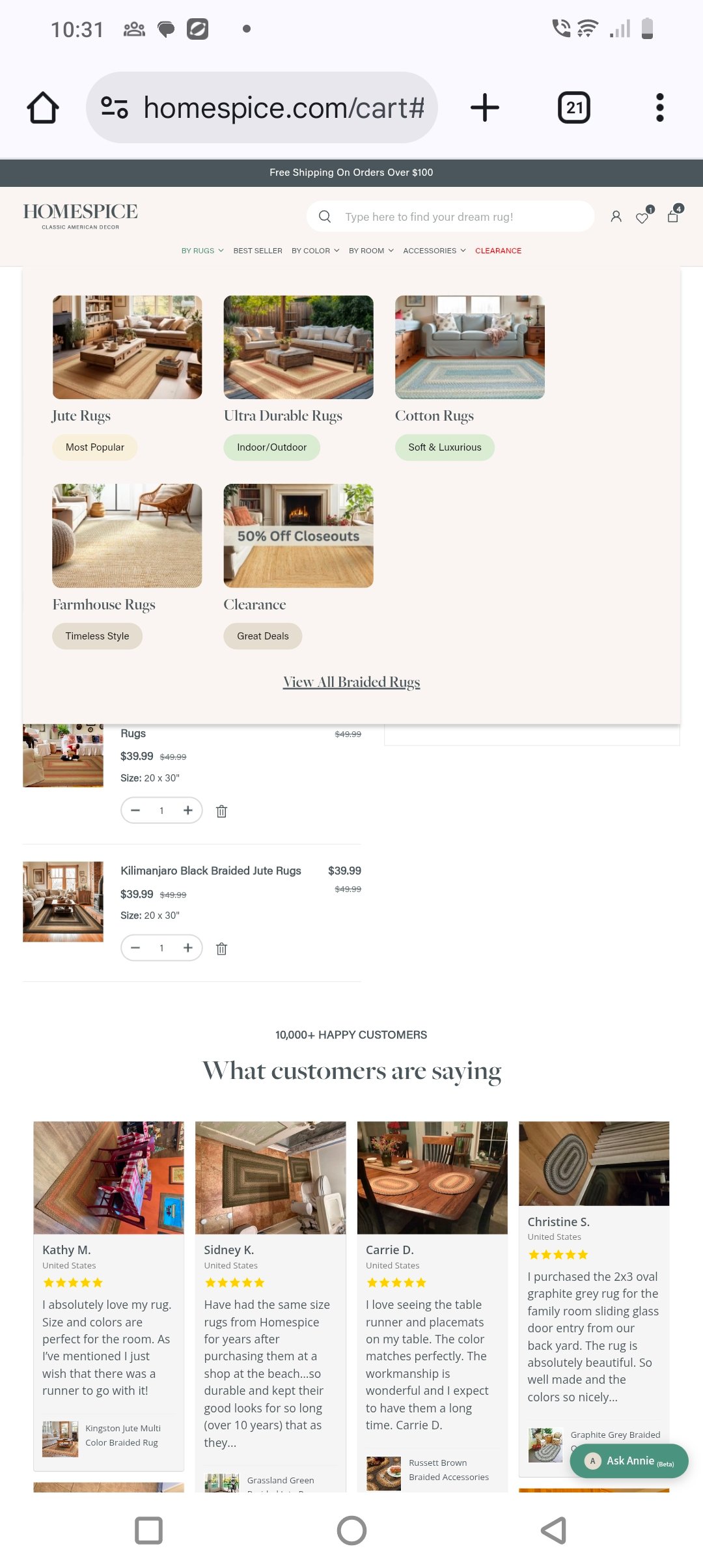Open the browser three-dot menu
The width and height of the screenshot is (703, 1568).
660,107
